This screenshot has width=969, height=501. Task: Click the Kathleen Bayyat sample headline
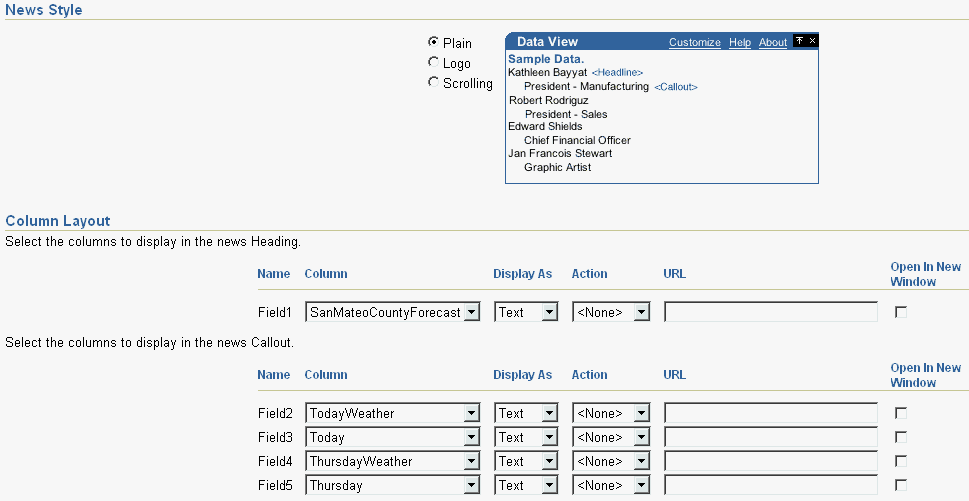(548, 72)
